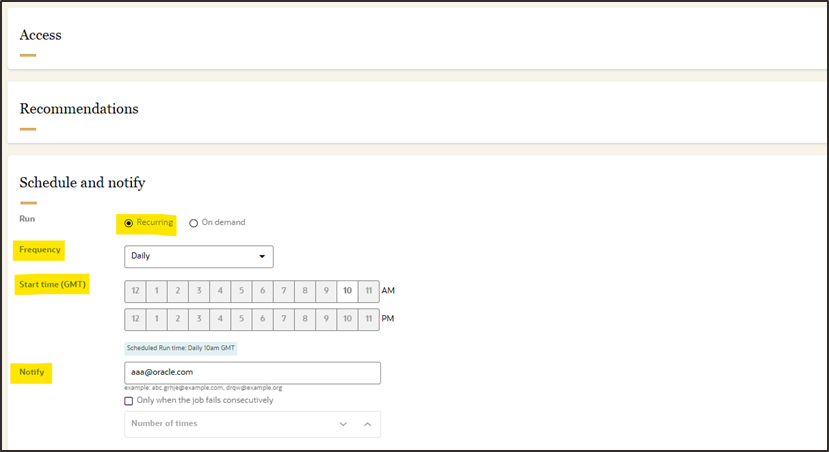Expand the Recommendations section
Image resolution: width=829 pixels, height=452 pixels.
coord(79,108)
